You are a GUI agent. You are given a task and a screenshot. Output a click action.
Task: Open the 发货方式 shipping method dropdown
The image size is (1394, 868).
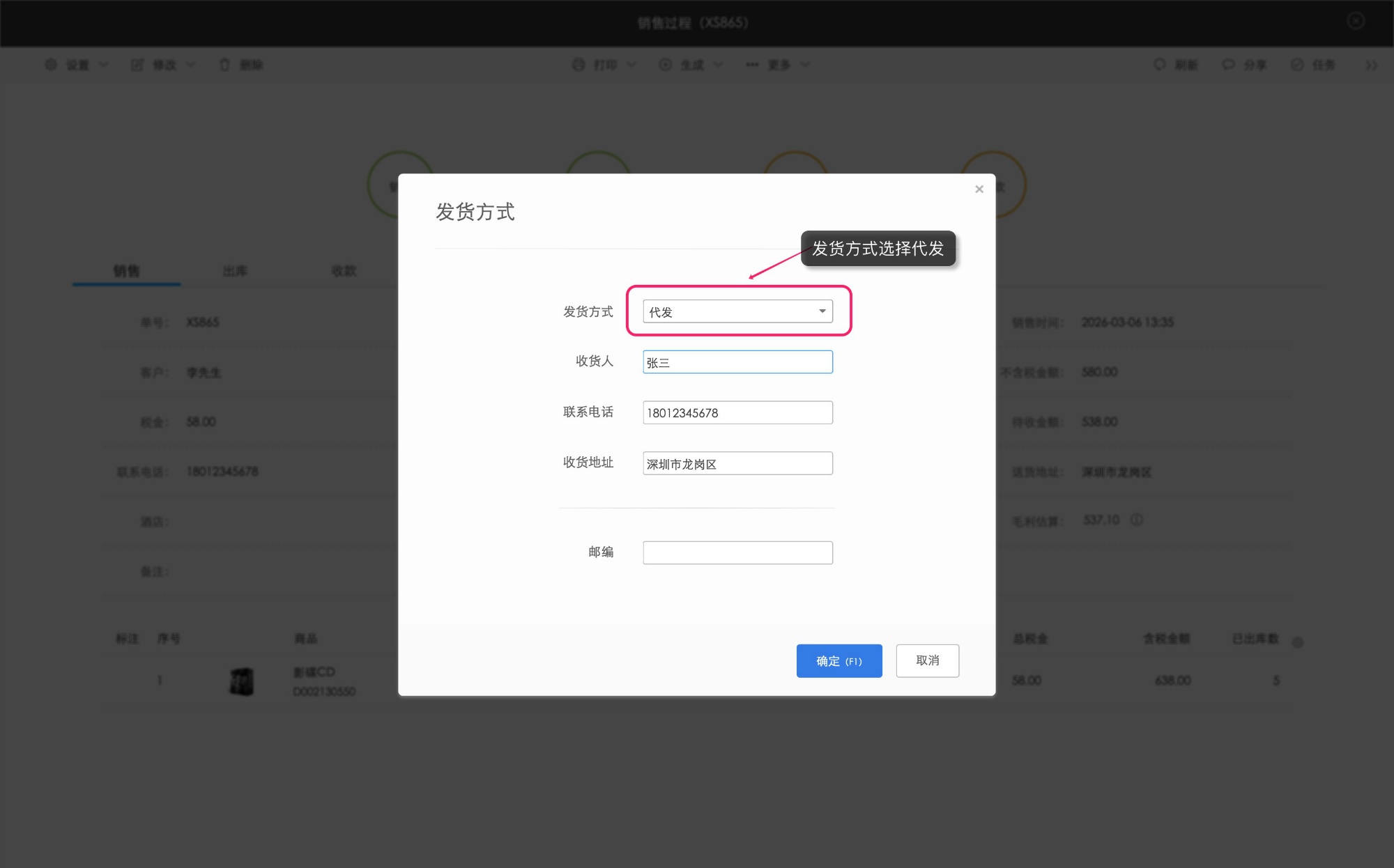pos(737,311)
